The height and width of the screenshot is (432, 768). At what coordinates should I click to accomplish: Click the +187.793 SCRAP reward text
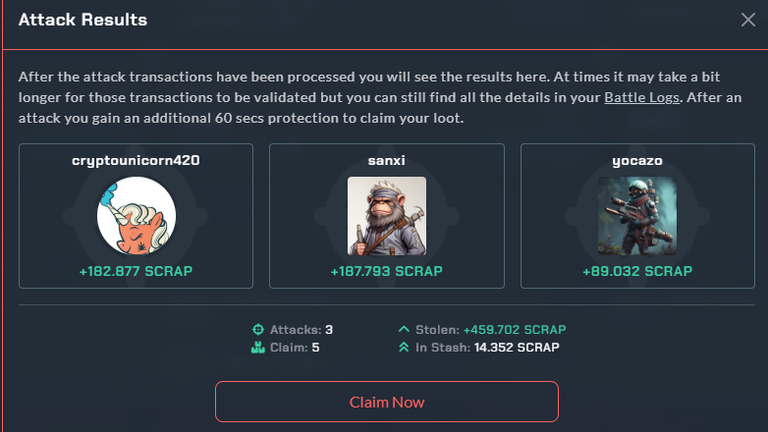pyautogui.click(x=387, y=271)
